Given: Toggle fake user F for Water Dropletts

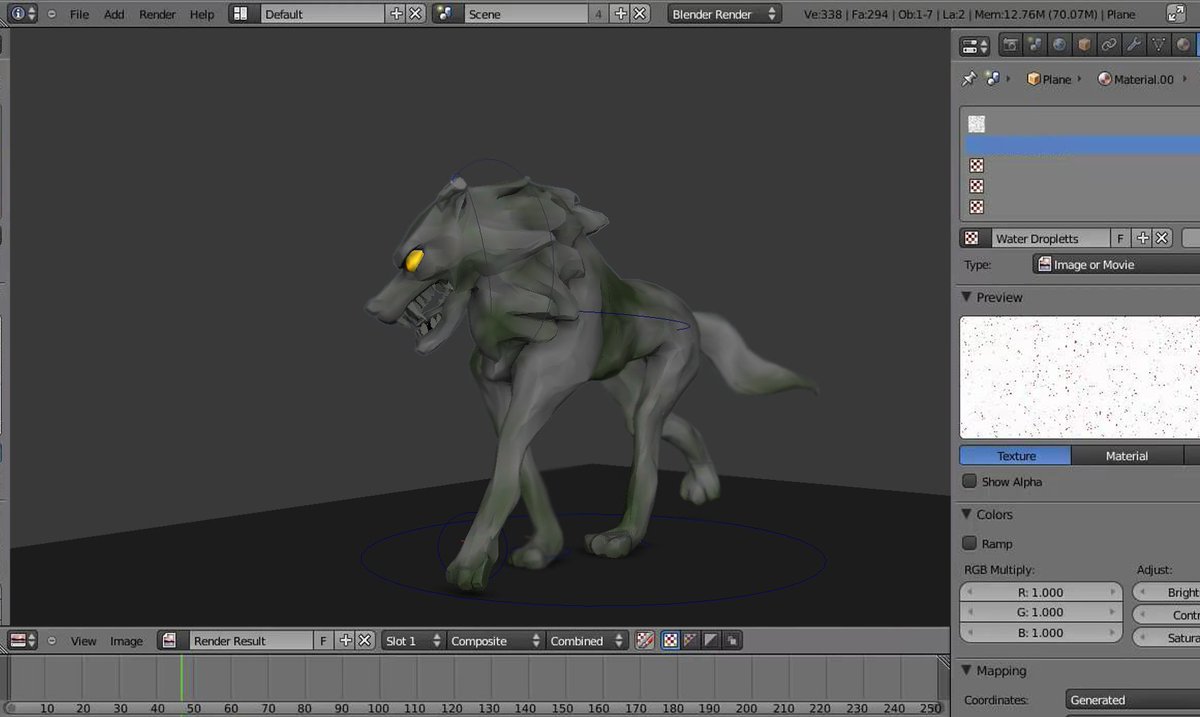Looking at the screenshot, I should 1121,238.
